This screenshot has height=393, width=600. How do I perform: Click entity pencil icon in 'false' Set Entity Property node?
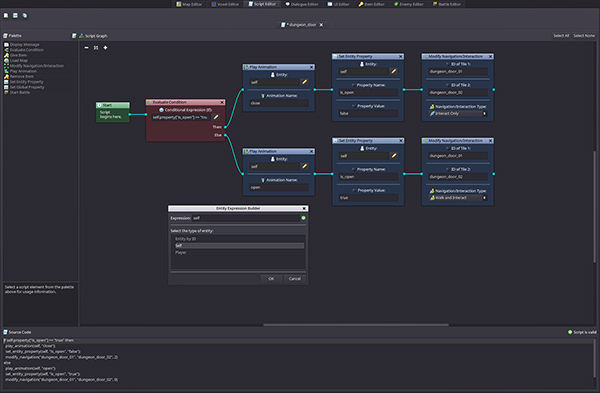click(394, 71)
